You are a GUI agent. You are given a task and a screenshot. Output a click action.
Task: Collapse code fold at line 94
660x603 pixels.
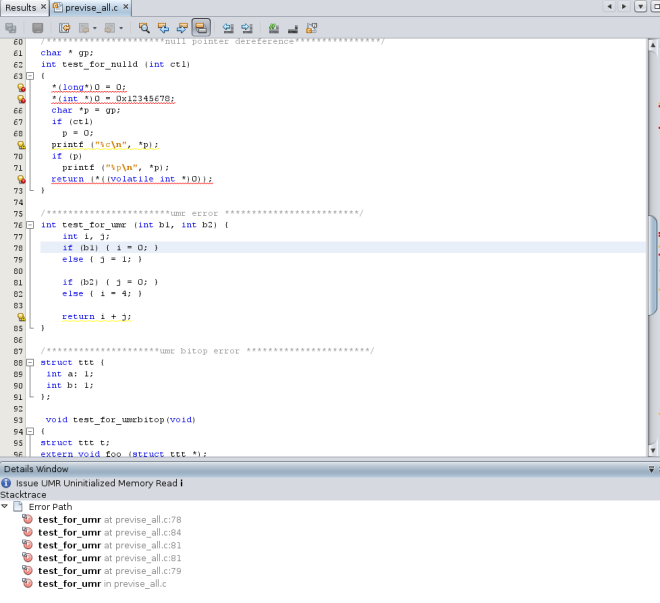point(30,431)
